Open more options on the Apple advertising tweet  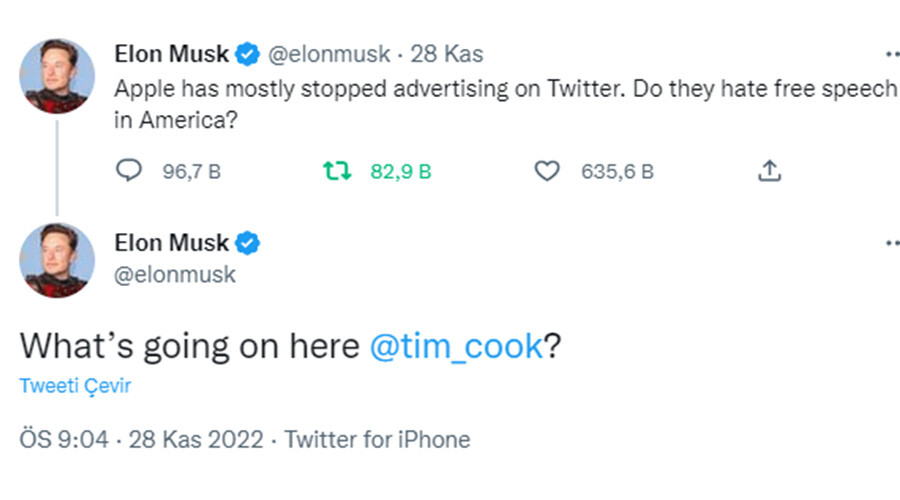pos(893,54)
